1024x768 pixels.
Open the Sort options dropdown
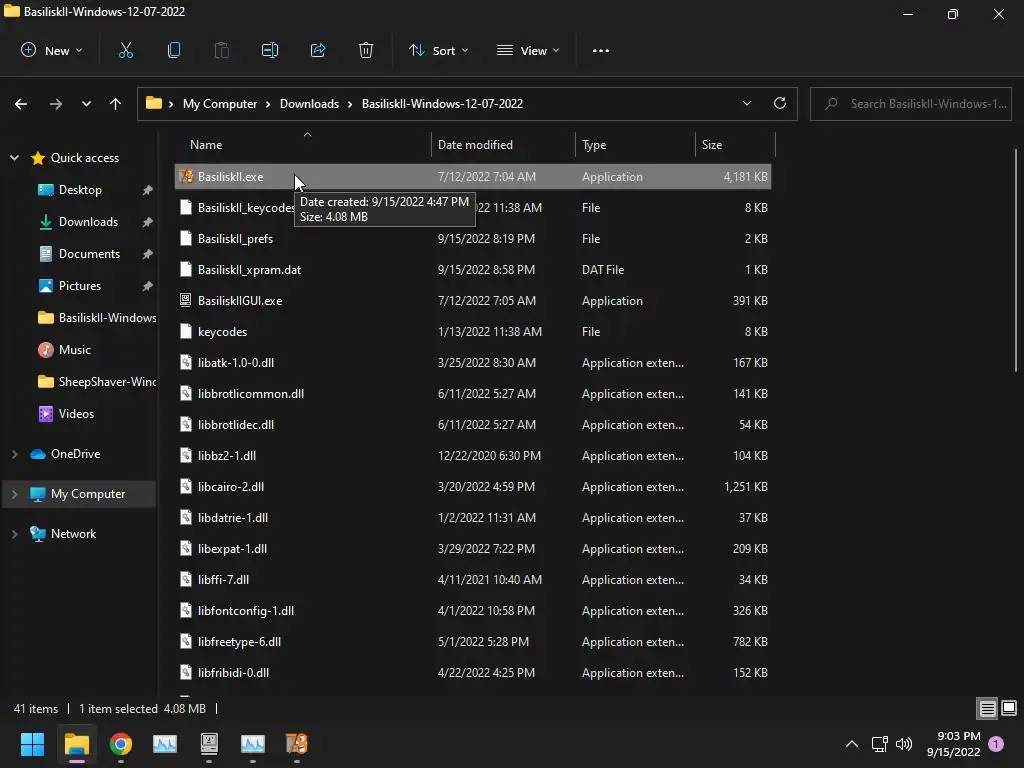coord(438,50)
